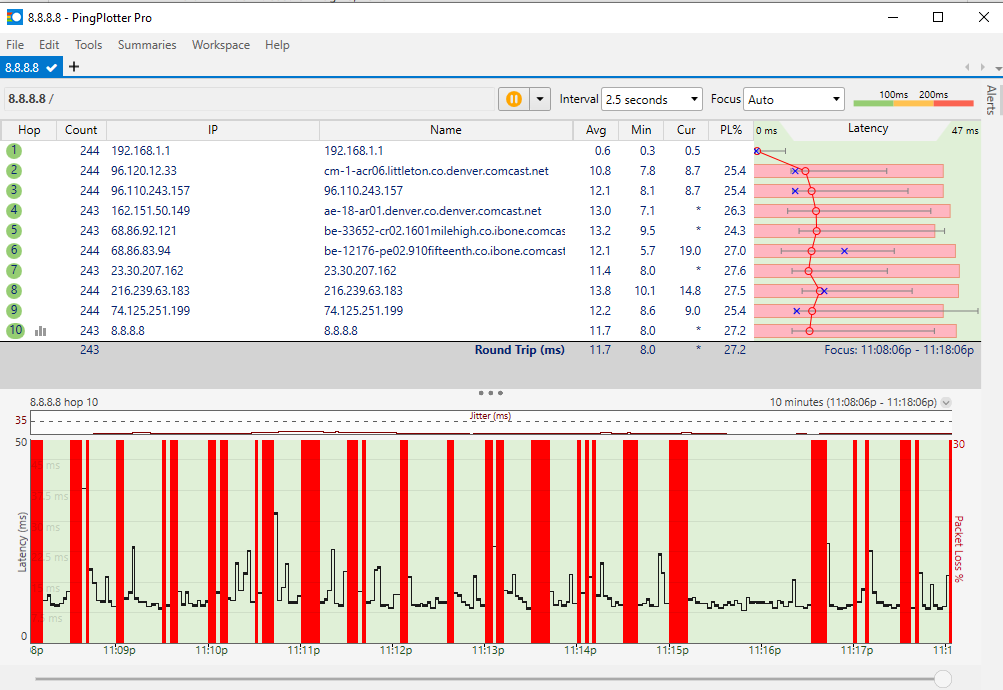Screen dimensions: 1003x690
Task: Select hostname cm-1-acr06.littleton.co.denver.comcast.net
Action: (x=436, y=171)
